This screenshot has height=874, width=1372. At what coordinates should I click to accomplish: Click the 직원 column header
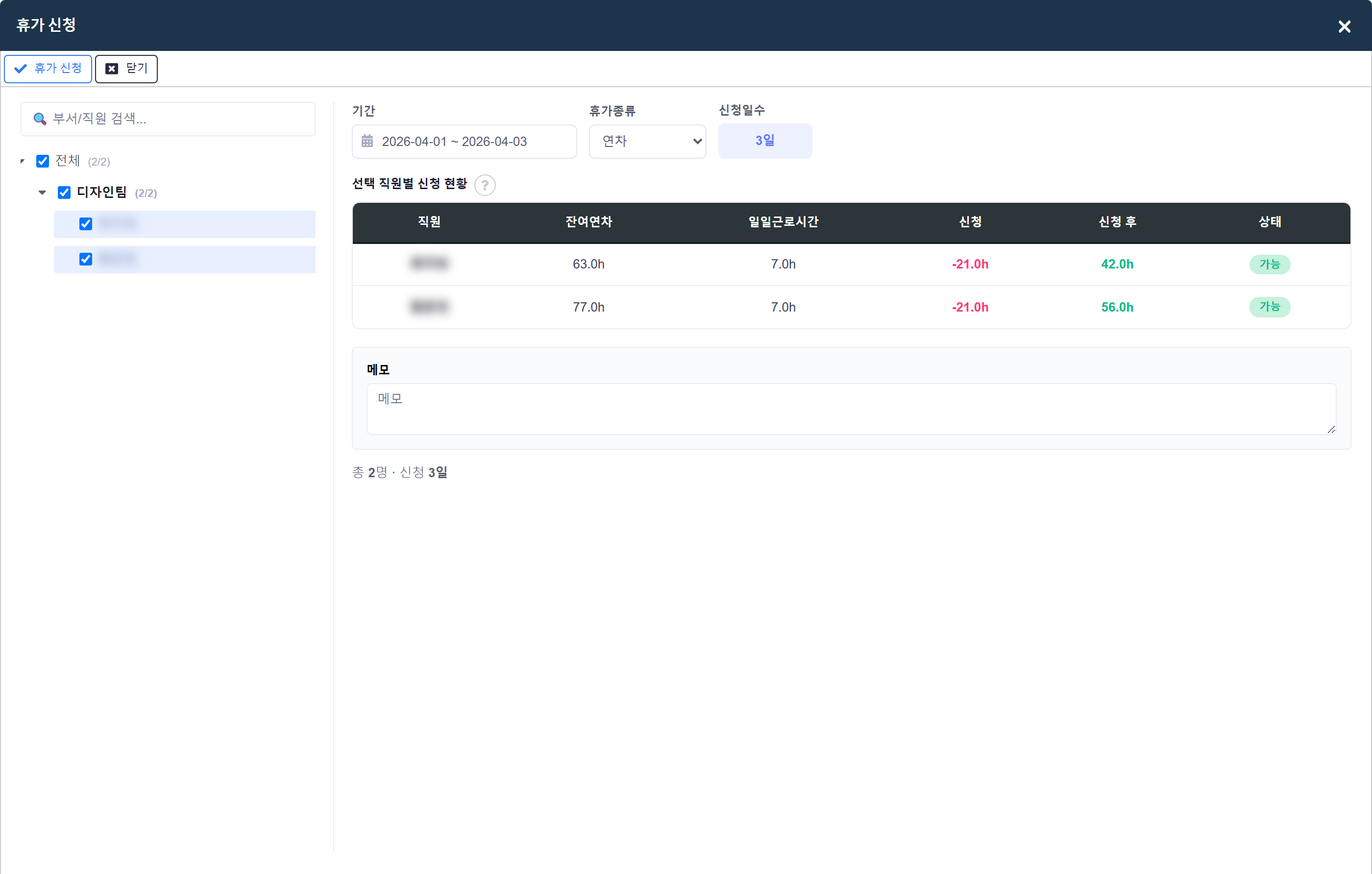pos(429,221)
